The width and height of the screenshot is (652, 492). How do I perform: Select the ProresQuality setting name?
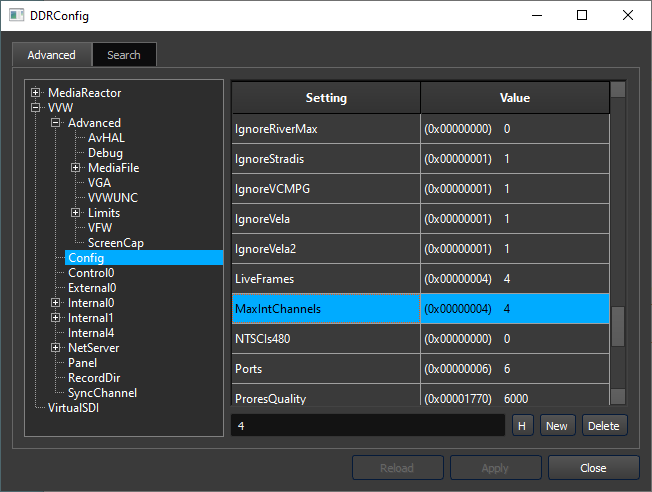tap(270, 398)
